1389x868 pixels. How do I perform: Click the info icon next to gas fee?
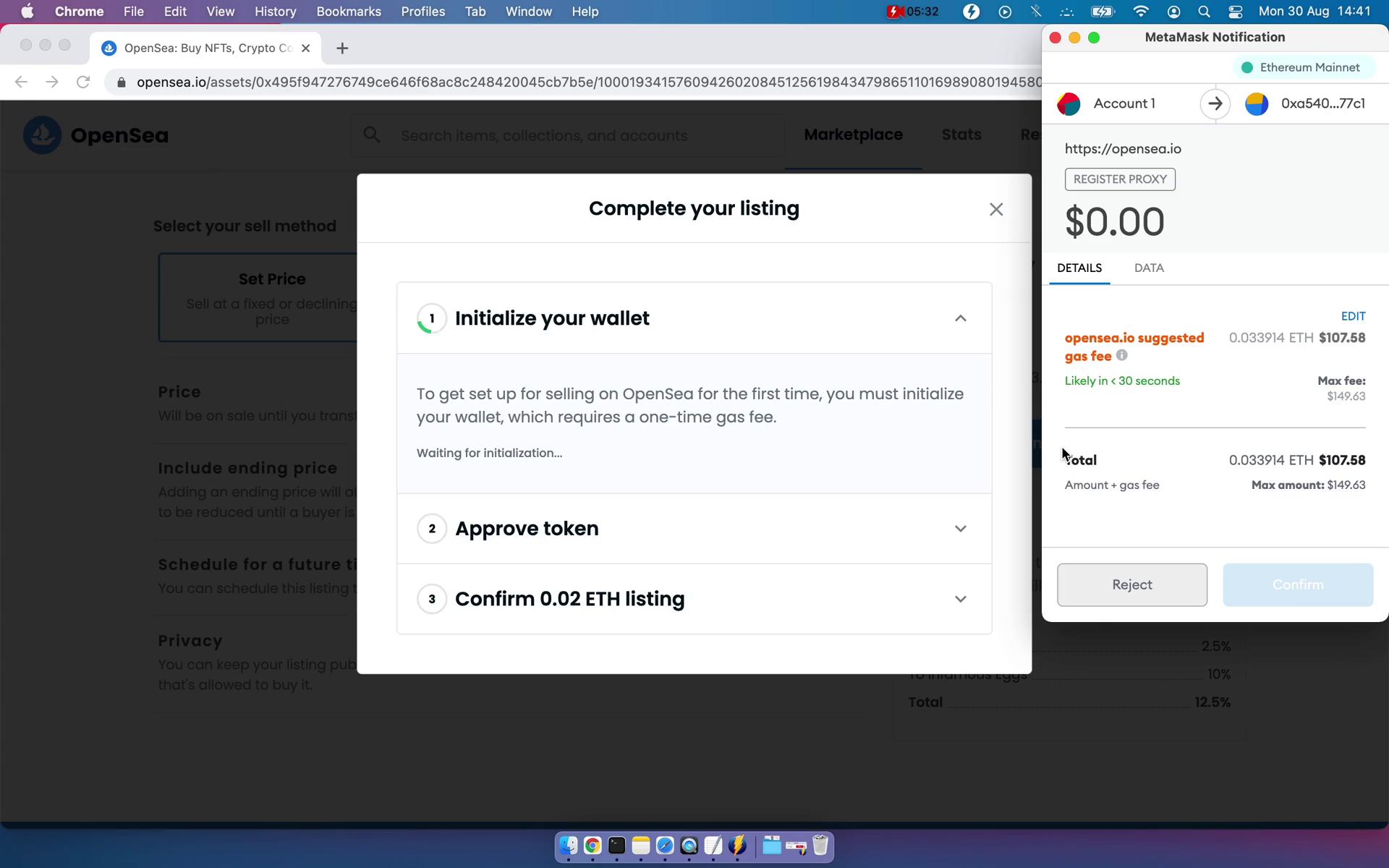coord(1122,355)
